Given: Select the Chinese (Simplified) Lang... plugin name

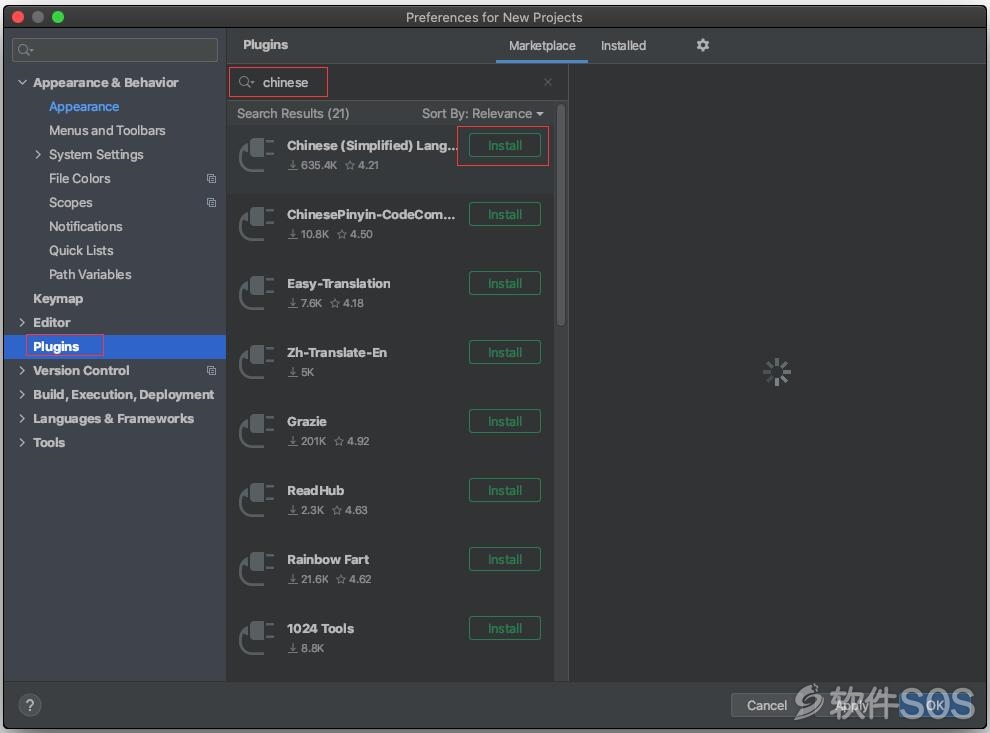Looking at the screenshot, I should (x=371, y=145).
